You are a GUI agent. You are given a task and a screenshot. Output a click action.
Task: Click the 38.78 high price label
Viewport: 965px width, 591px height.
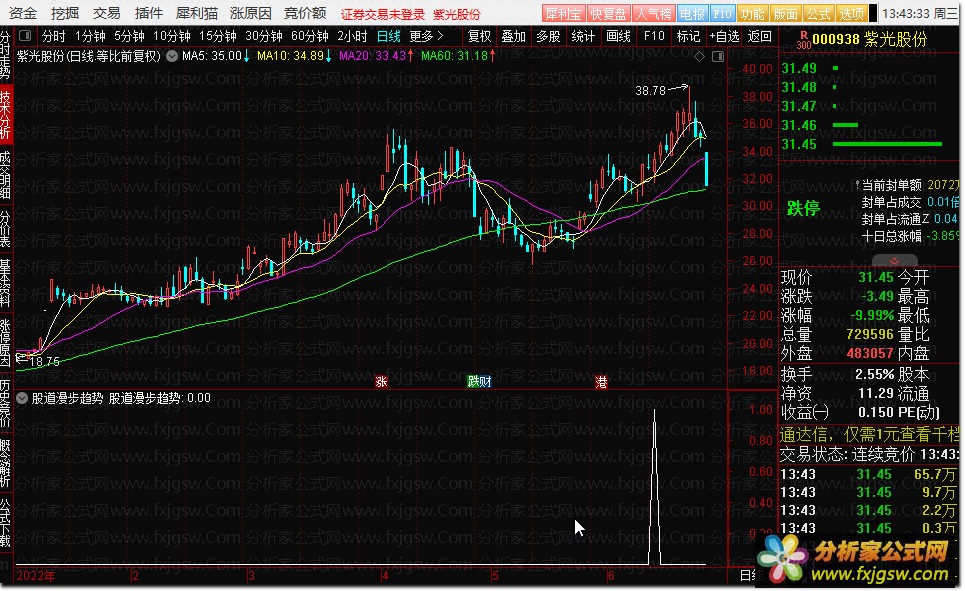[x=651, y=90]
